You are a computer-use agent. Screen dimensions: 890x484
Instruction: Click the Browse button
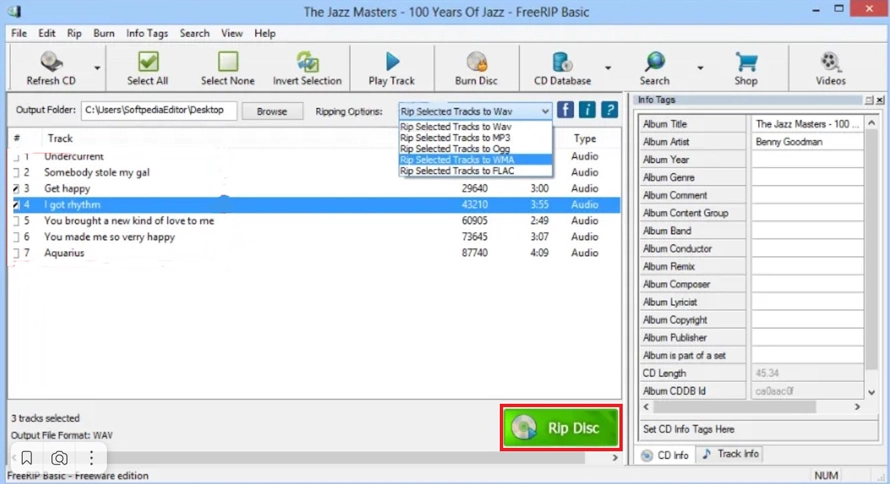click(271, 111)
